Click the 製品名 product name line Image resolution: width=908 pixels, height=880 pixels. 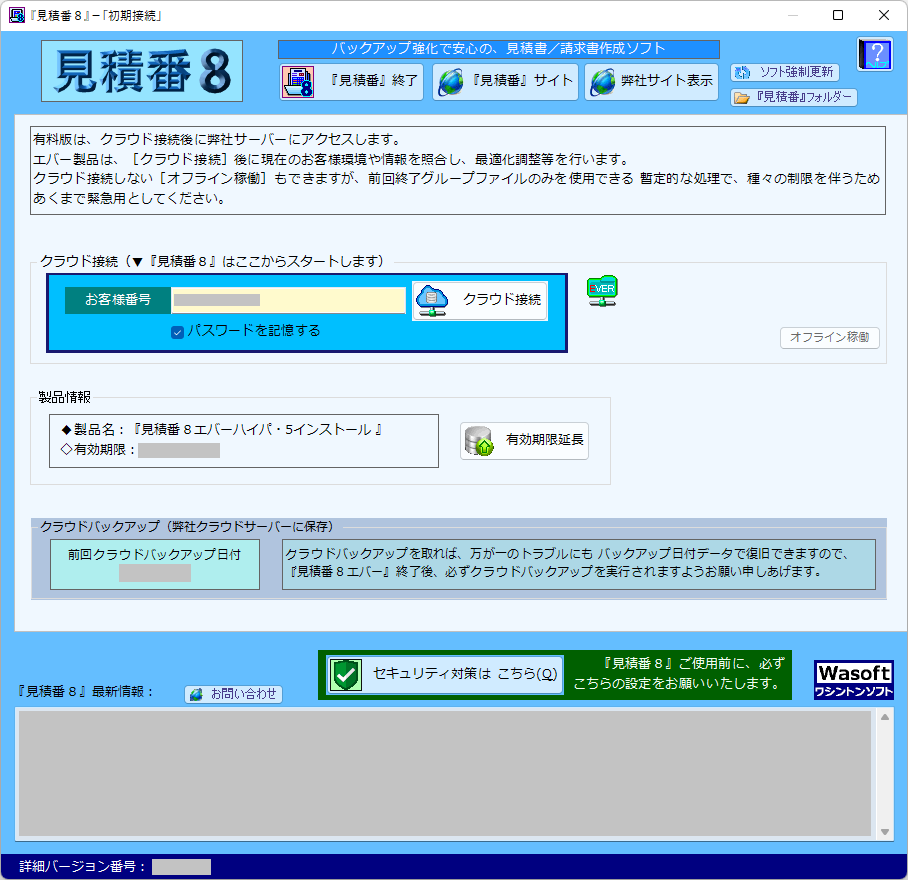coord(222,430)
